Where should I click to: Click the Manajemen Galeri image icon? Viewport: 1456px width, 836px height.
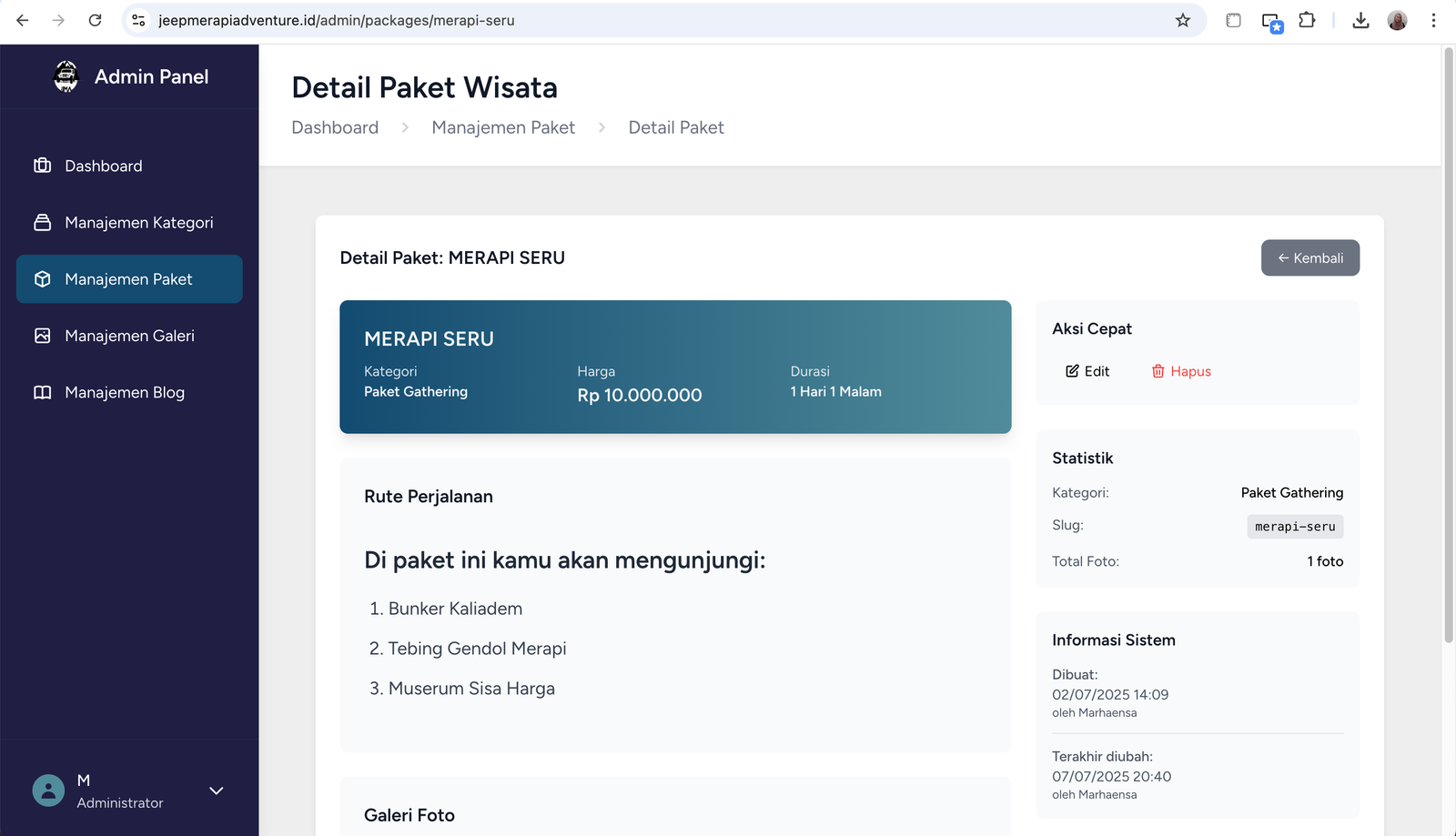(43, 336)
